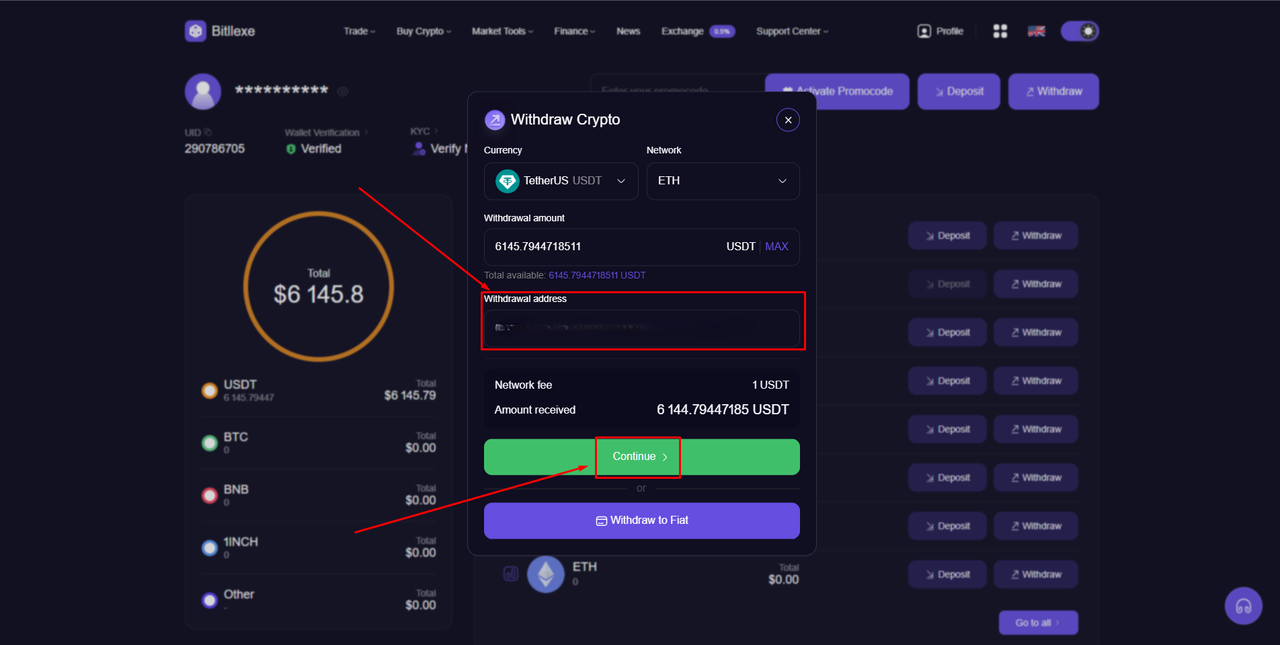
Task: Click the promocode input field
Action: 677,91
